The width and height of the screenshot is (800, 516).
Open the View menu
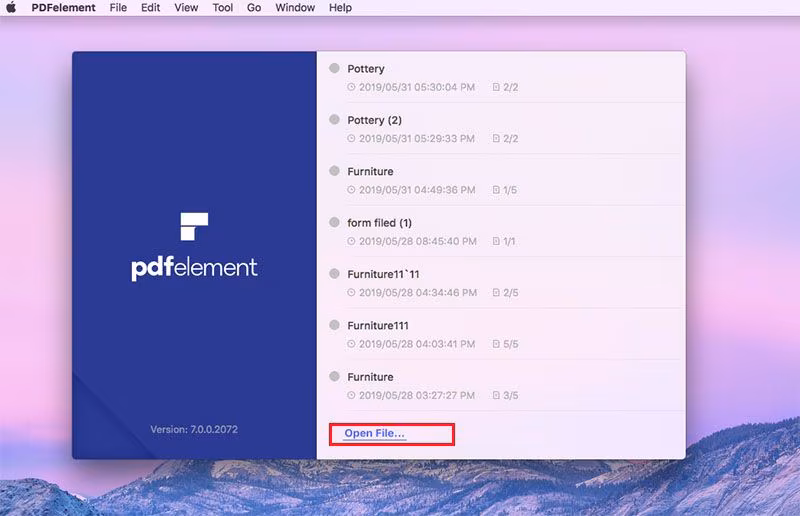pyautogui.click(x=186, y=8)
